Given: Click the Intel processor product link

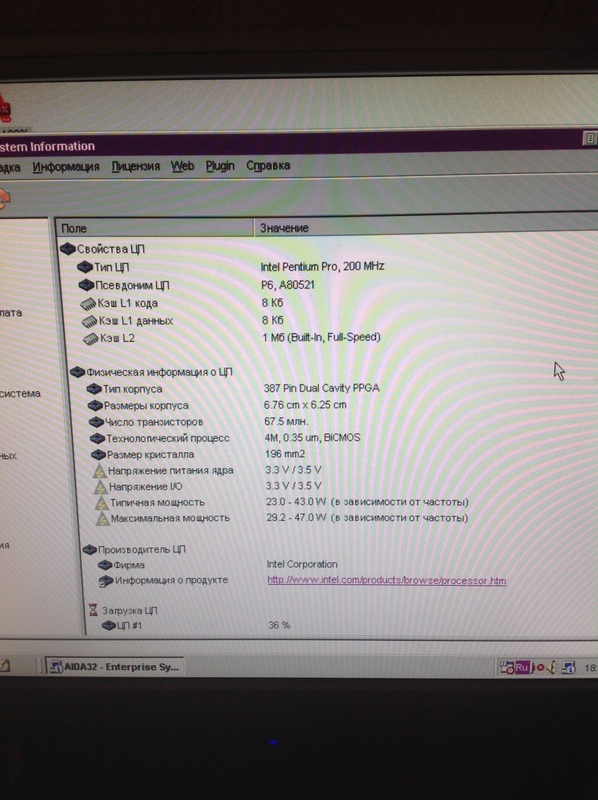Looking at the screenshot, I should point(387,580).
